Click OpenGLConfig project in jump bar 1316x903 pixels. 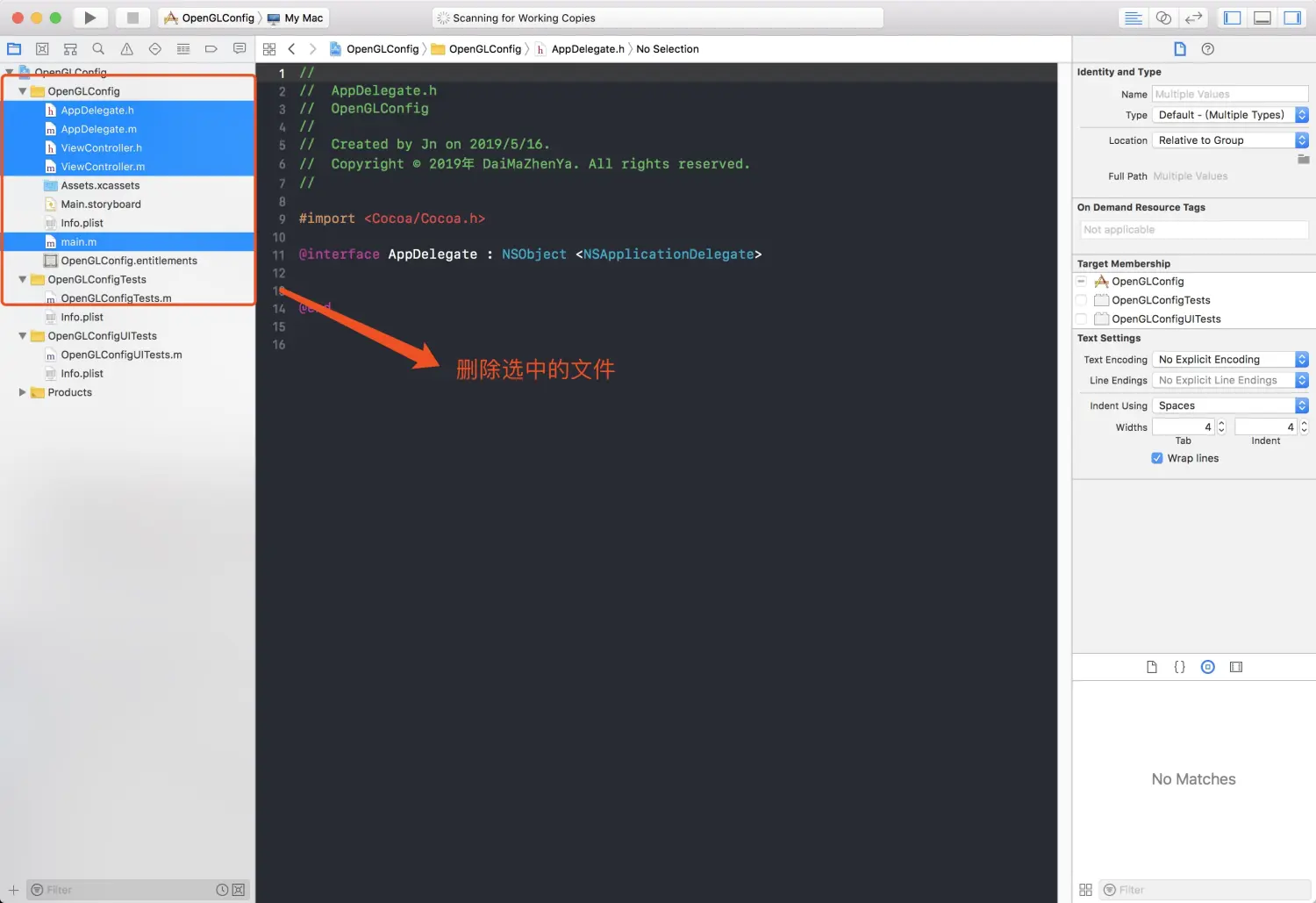point(374,49)
